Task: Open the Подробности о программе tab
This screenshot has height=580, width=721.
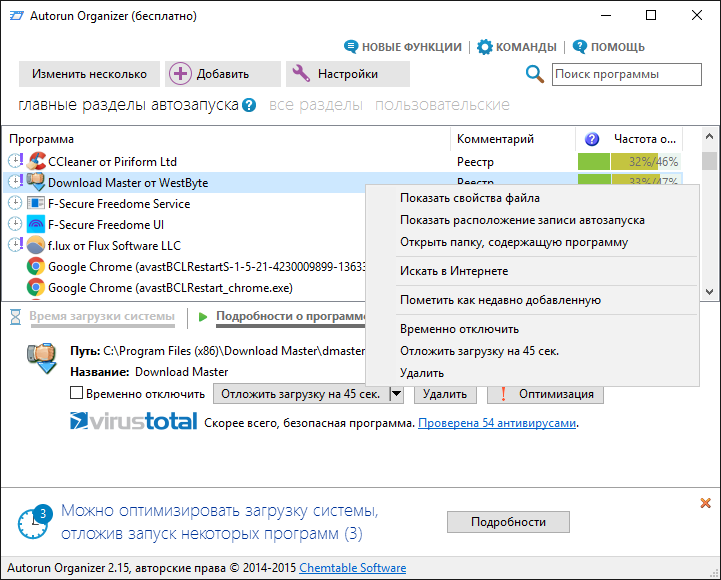Action: pos(291,316)
